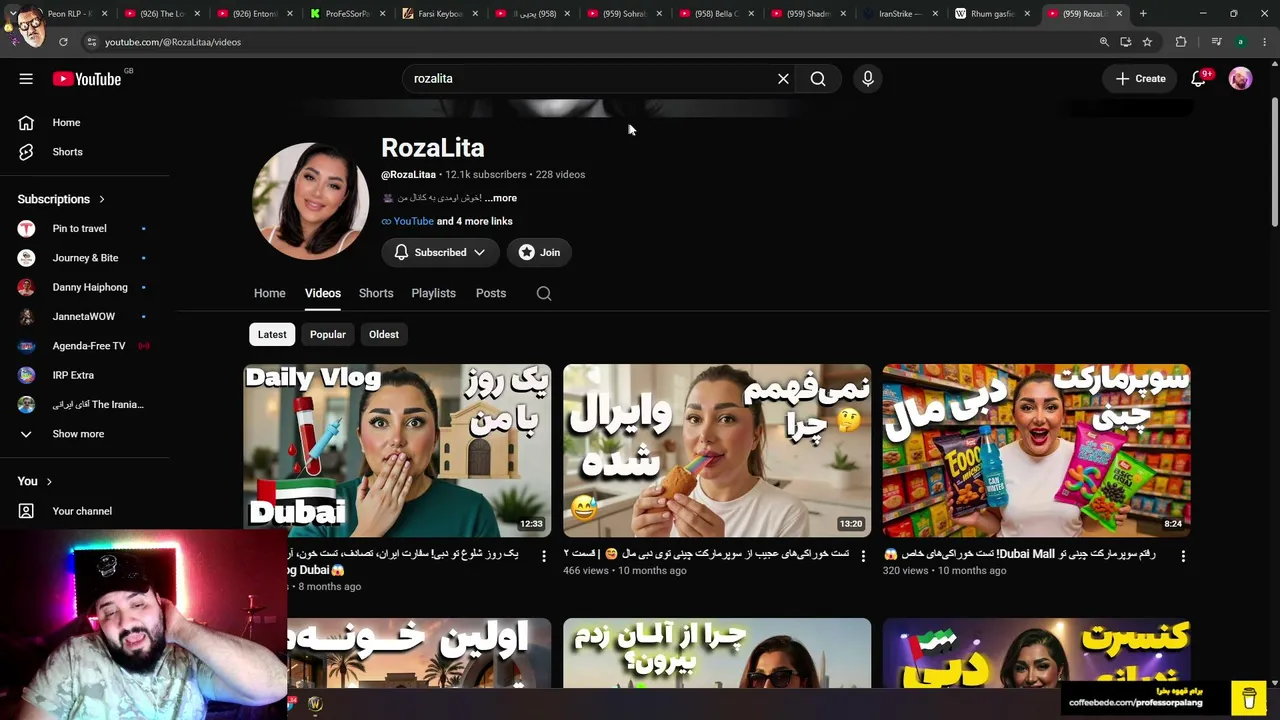
Task: Open the Shorts icon in the sidebar
Action: click(x=26, y=152)
